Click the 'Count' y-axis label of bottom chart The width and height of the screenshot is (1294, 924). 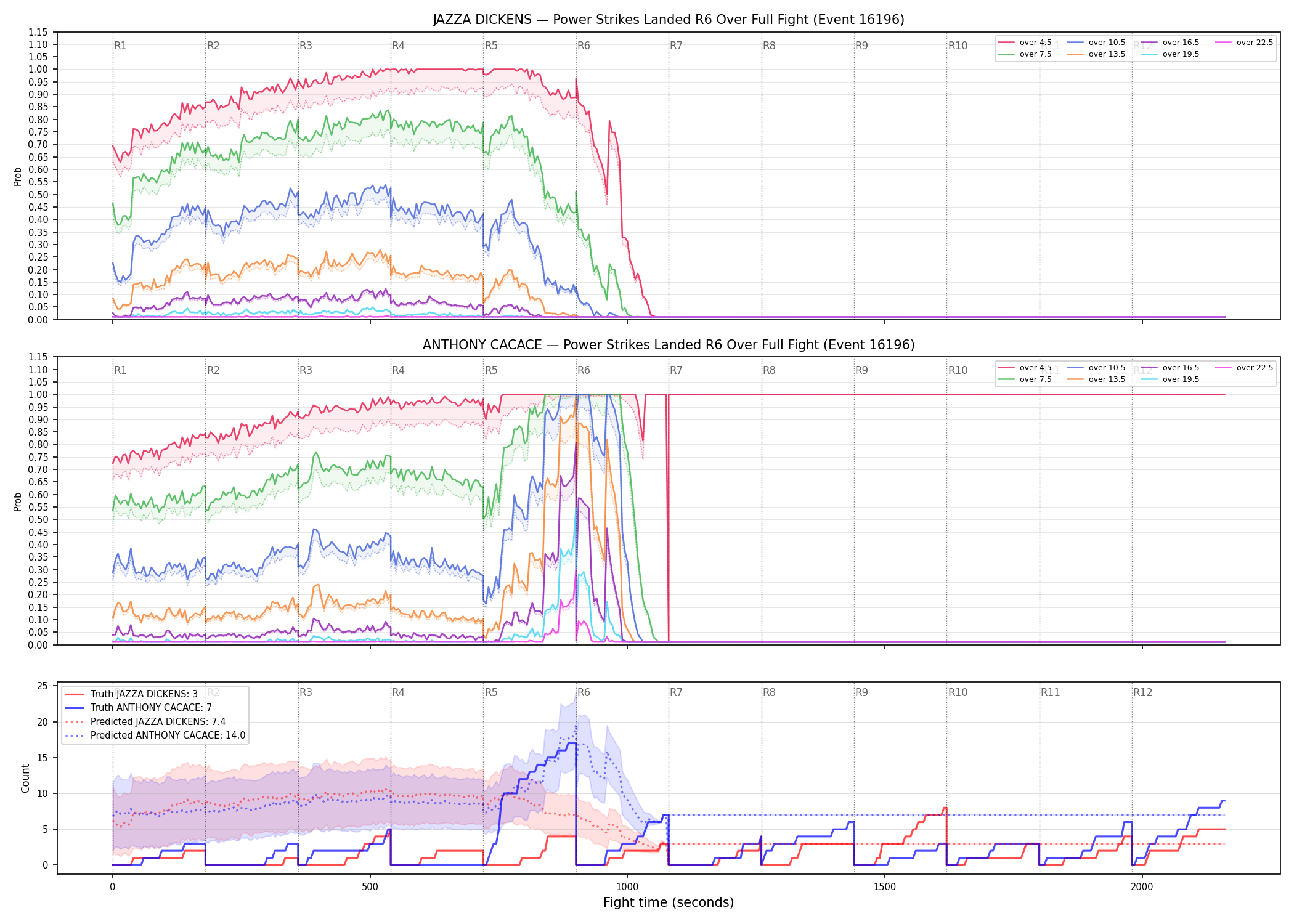point(25,778)
